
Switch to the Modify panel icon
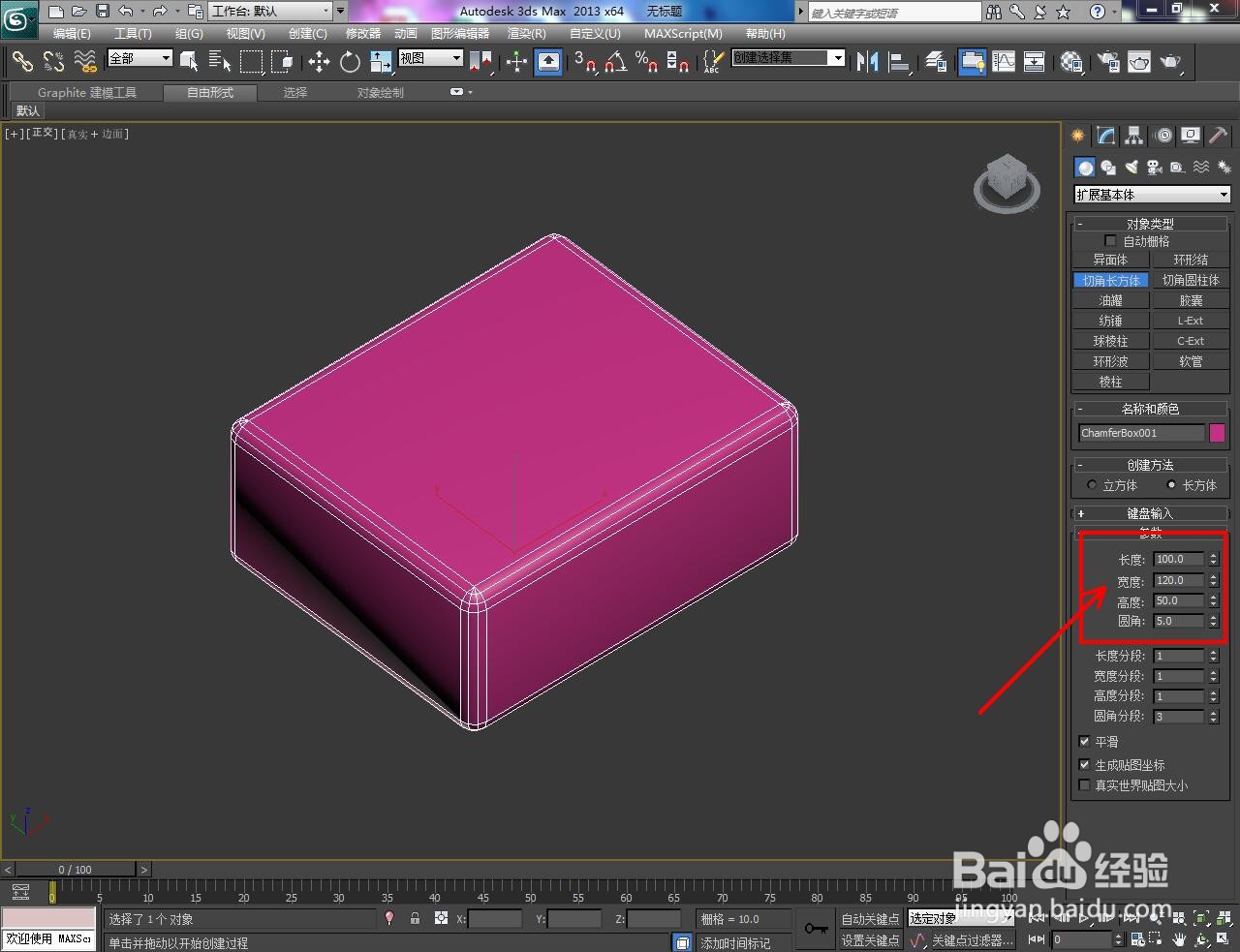coord(1104,136)
